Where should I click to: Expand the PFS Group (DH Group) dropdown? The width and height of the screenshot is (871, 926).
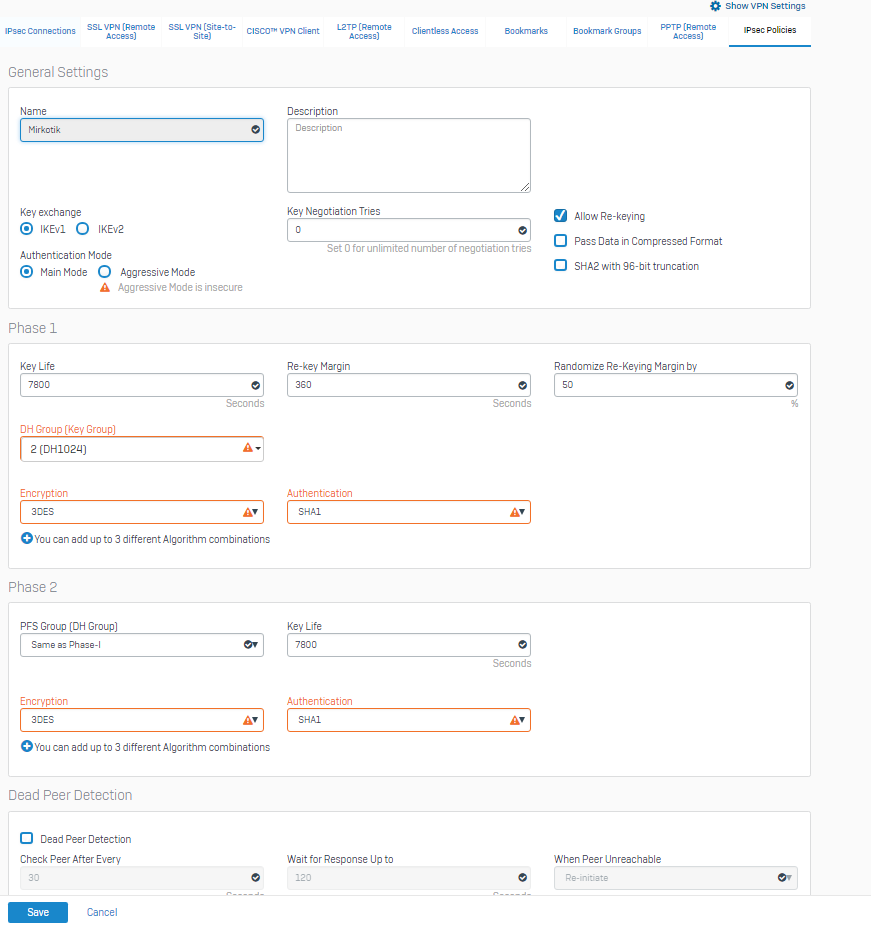[141, 645]
